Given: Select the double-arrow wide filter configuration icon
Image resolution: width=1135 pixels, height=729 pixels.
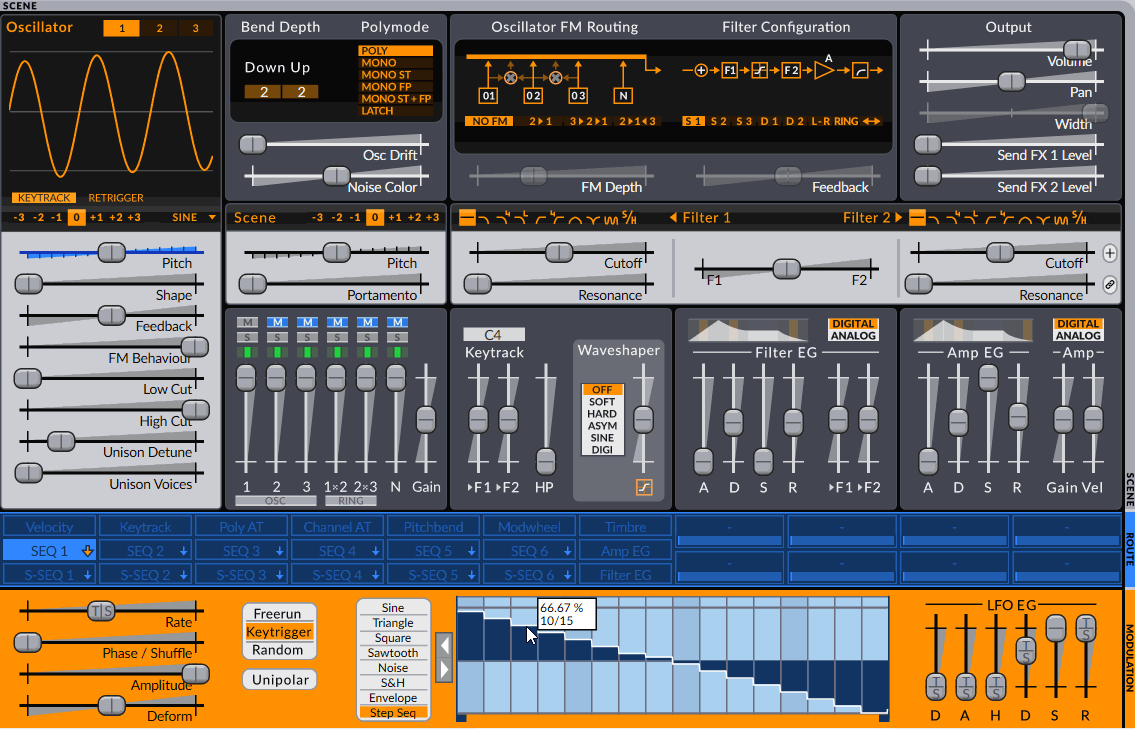Looking at the screenshot, I should tap(872, 122).
